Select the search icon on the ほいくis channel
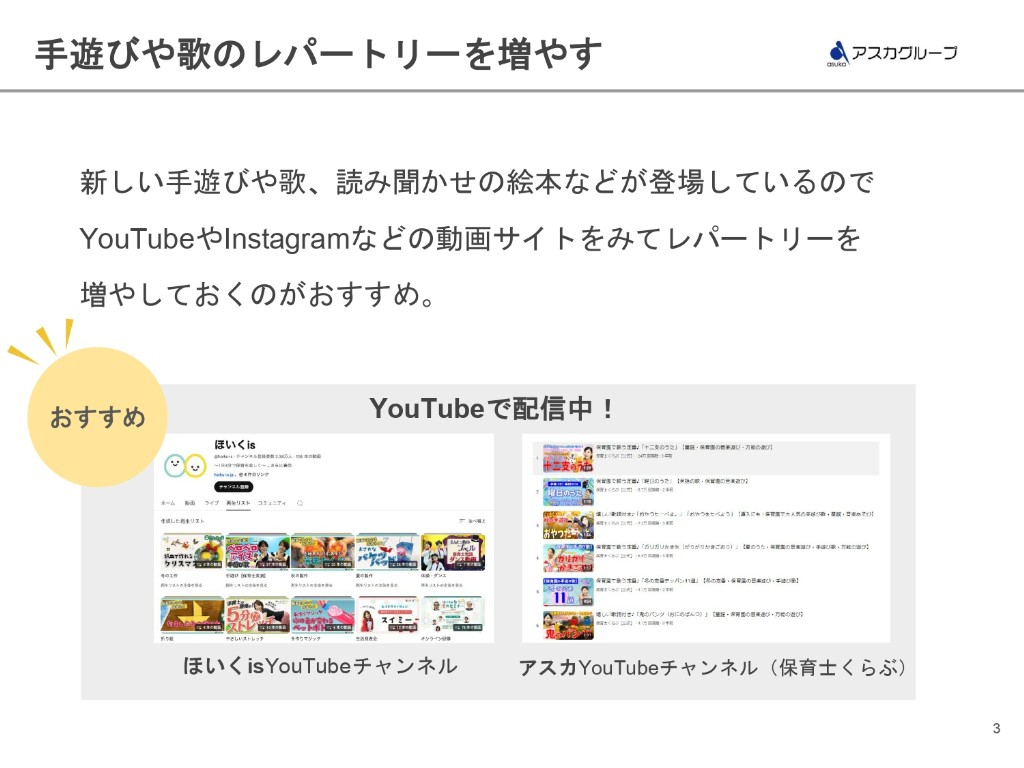1024x768 pixels. coord(301,502)
